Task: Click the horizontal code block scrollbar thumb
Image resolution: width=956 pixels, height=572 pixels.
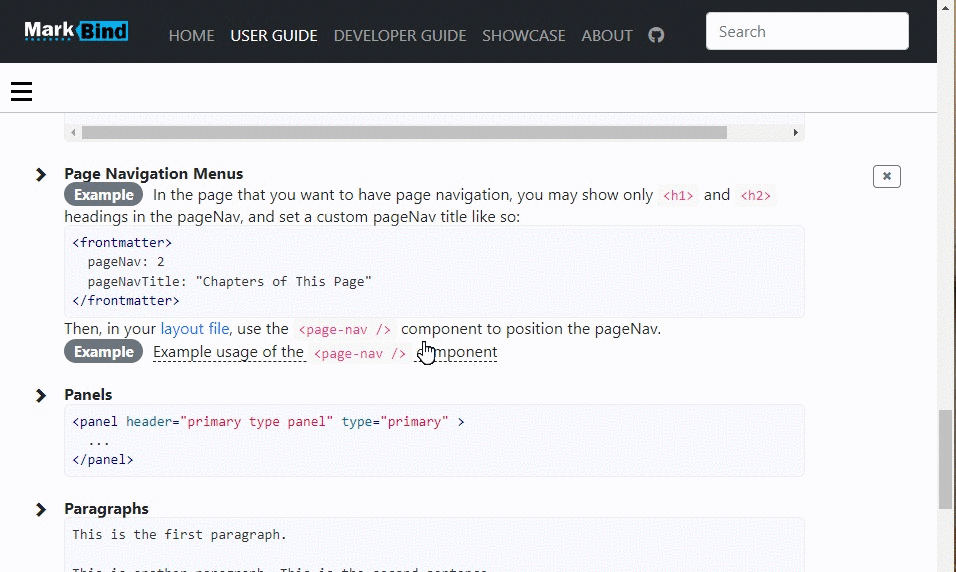Action: (x=404, y=132)
